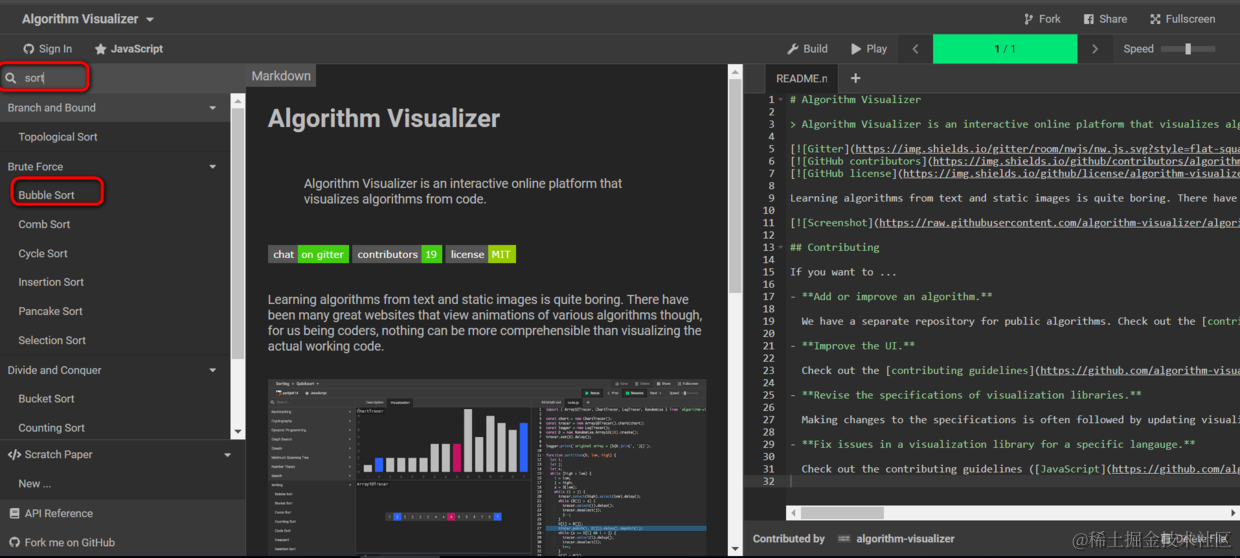Sign In with GitHub
The width and height of the screenshot is (1240, 558).
pyautogui.click(x=47, y=49)
